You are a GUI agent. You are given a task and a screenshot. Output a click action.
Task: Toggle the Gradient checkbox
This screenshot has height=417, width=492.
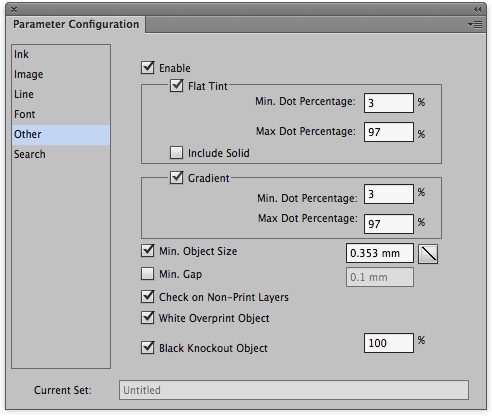coord(177,178)
